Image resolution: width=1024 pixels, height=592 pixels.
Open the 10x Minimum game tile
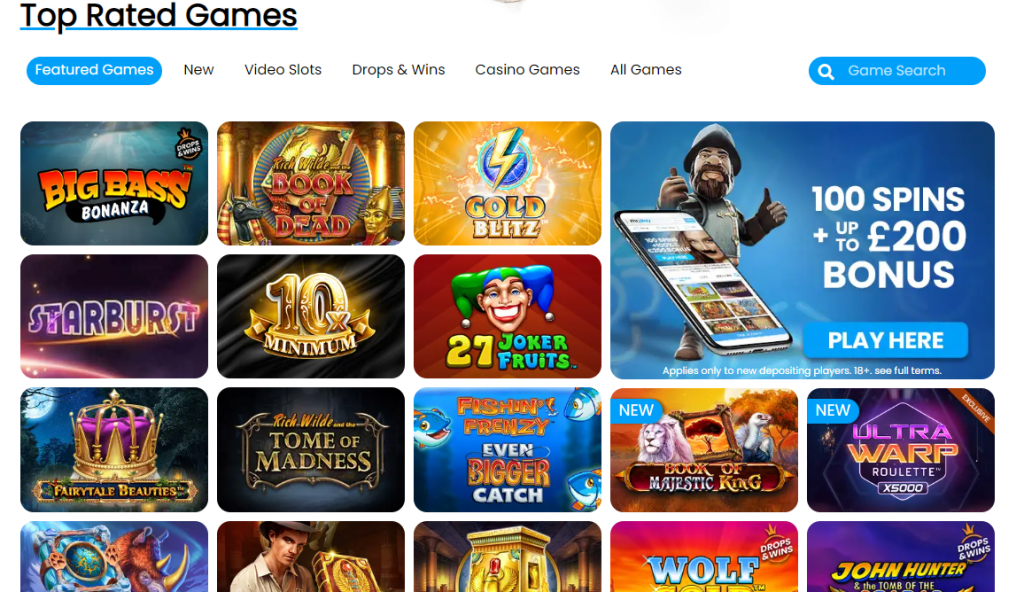click(x=311, y=316)
